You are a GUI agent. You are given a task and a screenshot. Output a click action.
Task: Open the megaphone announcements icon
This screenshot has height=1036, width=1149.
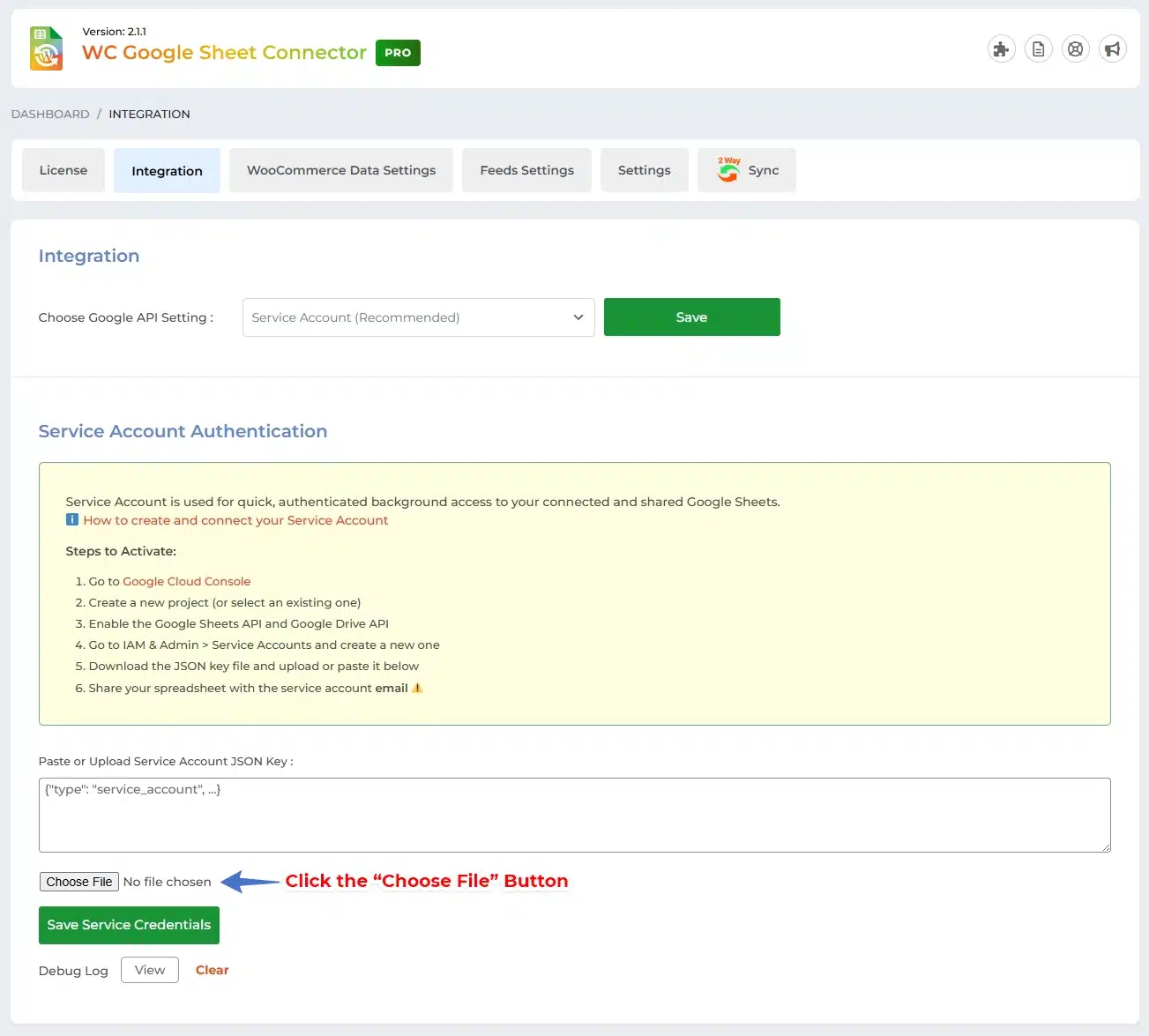pyautogui.click(x=1112, y=49)
